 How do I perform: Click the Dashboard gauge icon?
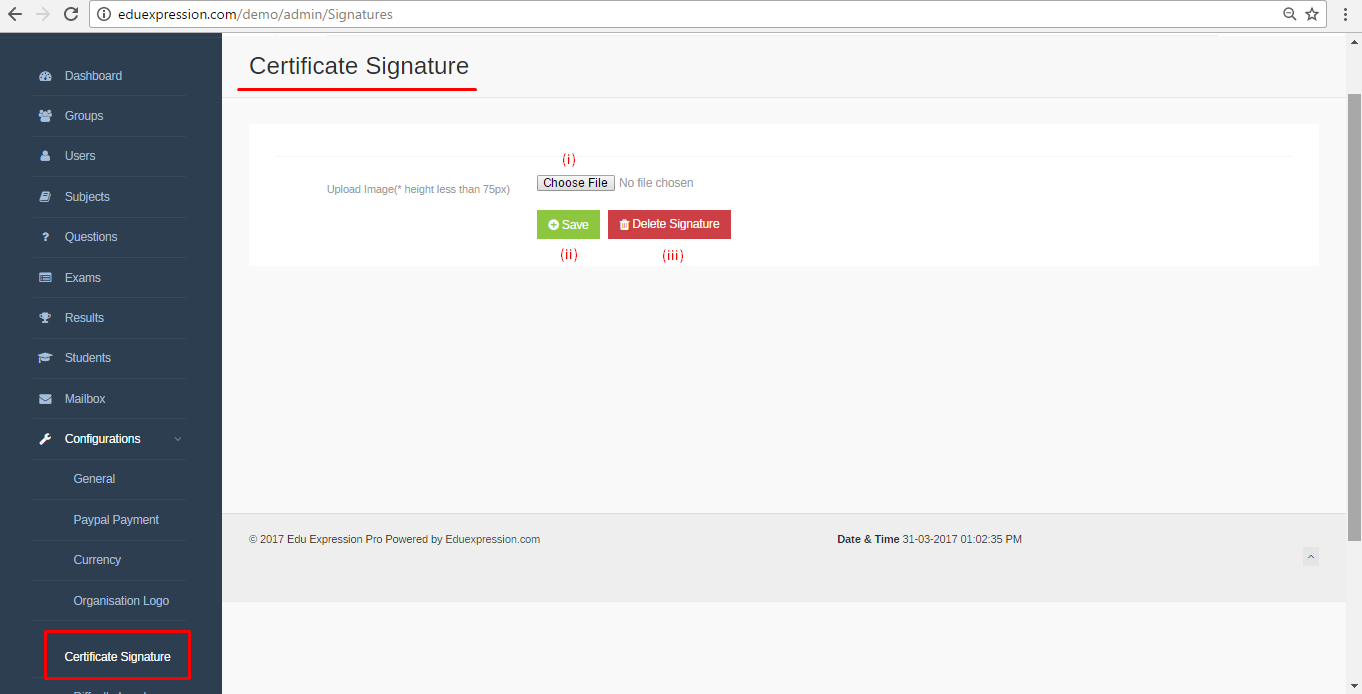coord(45,76)
